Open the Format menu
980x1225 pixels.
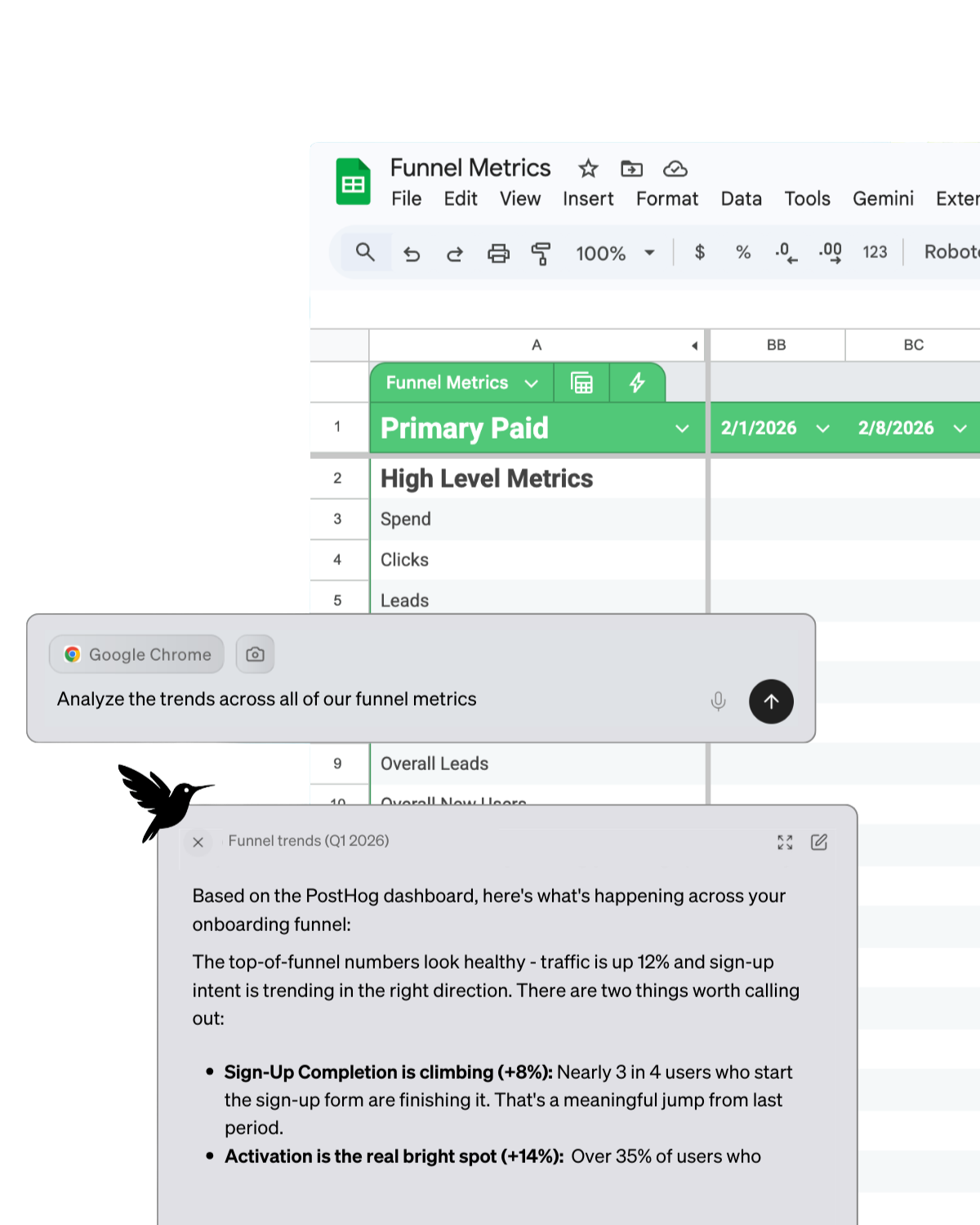coord(666,199)
